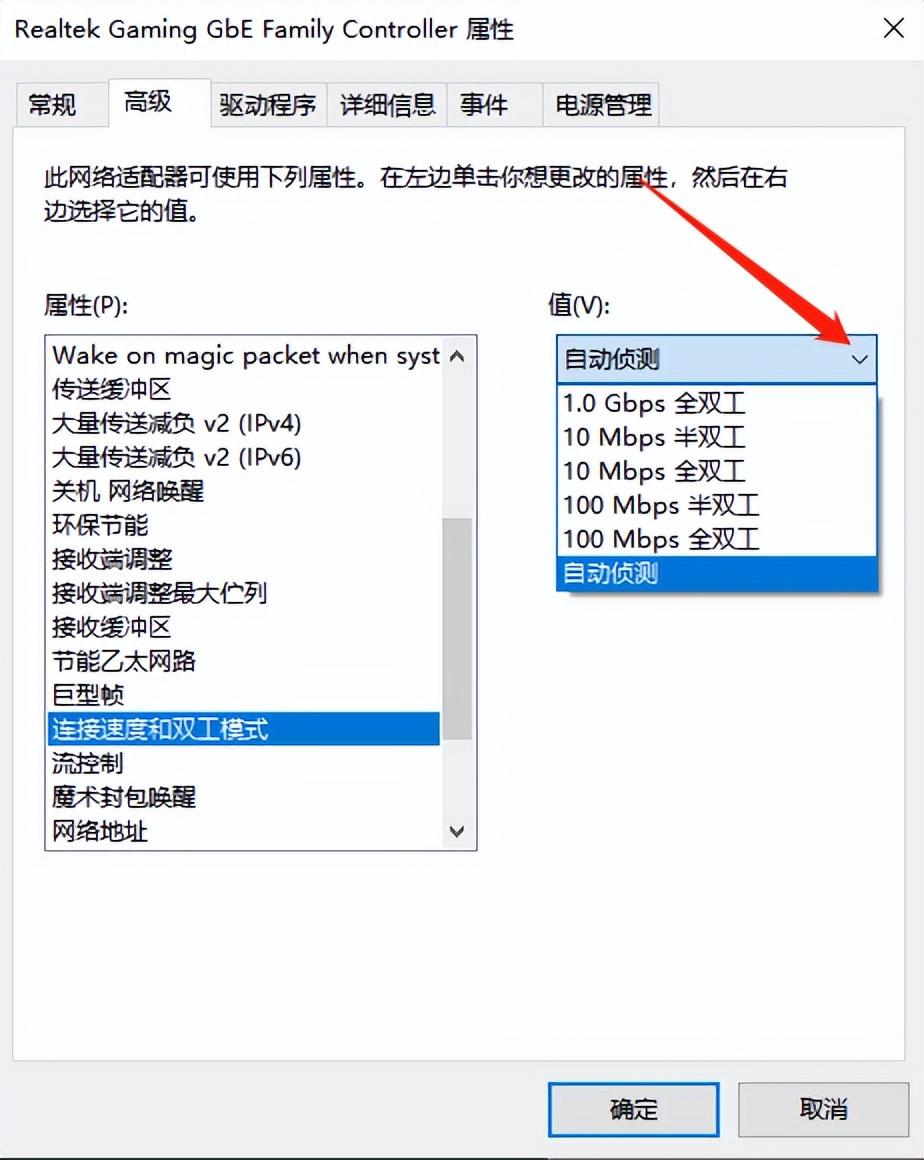Switch to the 常规 tab
The image size is (924, 1160).
pos(52,104)
